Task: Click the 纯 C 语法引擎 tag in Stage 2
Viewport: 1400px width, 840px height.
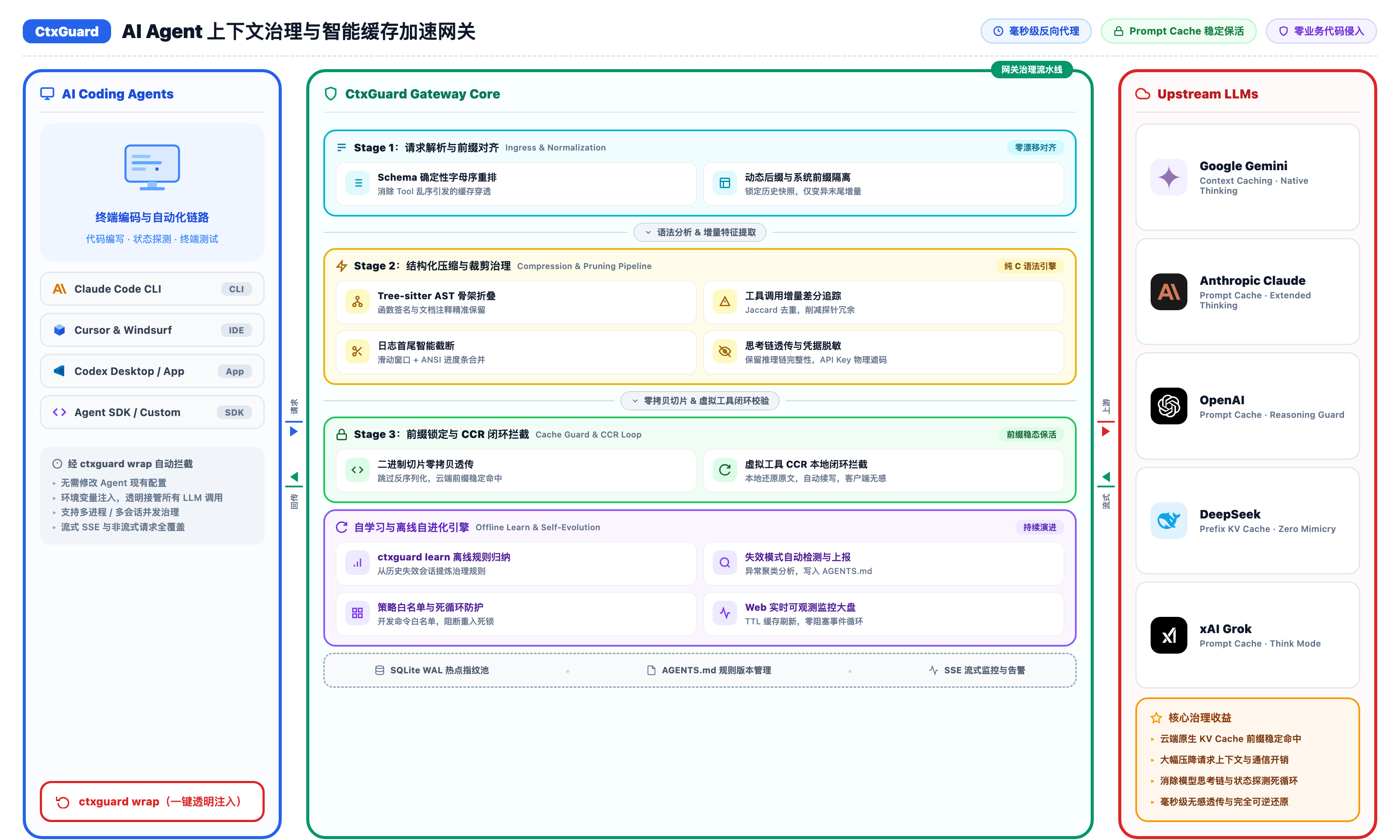Action: (1030, 266)
